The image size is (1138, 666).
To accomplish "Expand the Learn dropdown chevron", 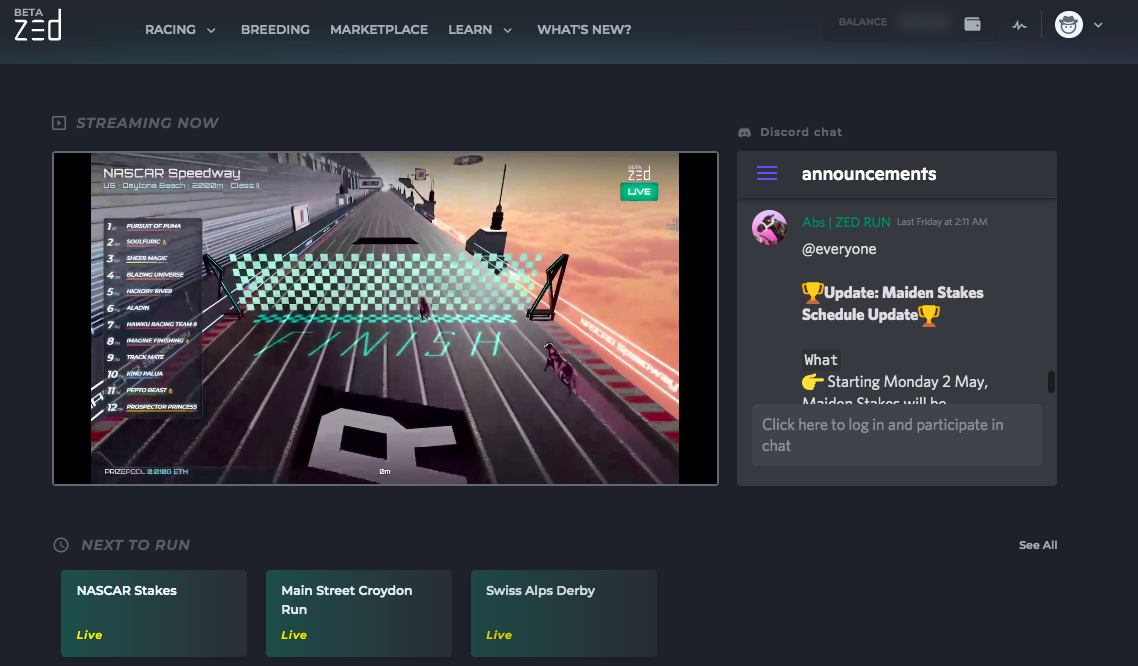I will [x=508, y=30].
